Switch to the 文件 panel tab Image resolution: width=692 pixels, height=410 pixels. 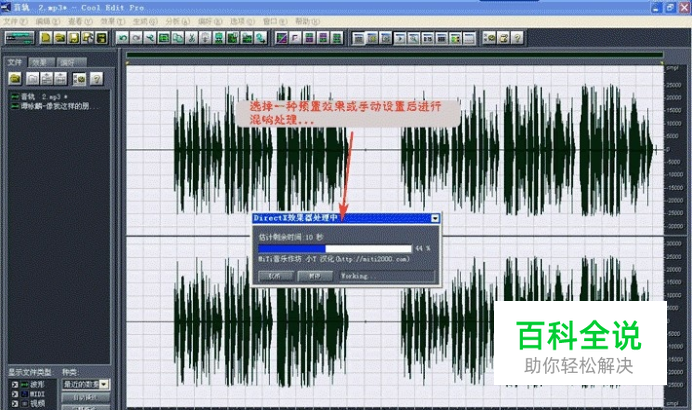coord(15,62)
